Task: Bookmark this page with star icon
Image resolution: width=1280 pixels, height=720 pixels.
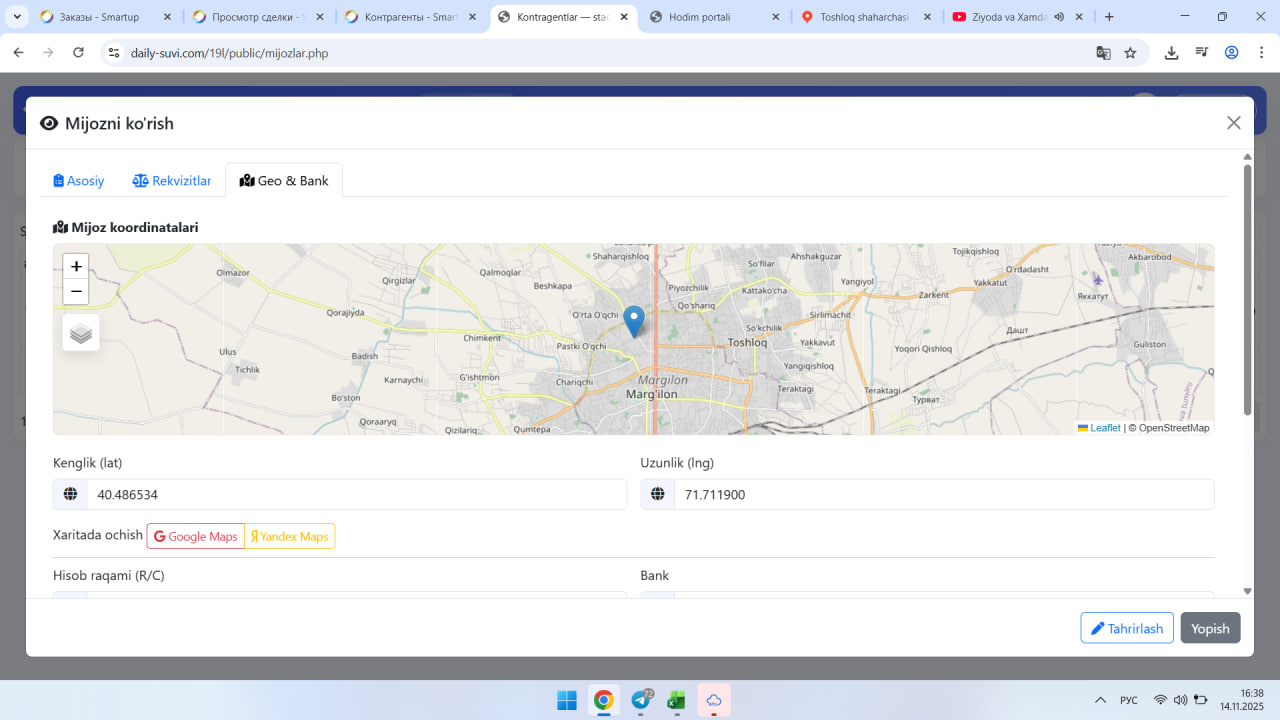Action: pos(1130,53)
